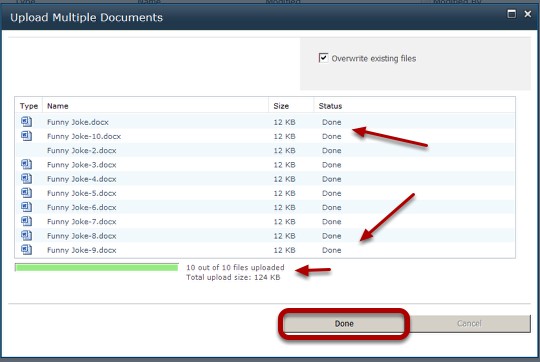Click the green upload progress bar
Image resolution: width=540 pixels, height=362 pixels.
(x=97, y=267)
